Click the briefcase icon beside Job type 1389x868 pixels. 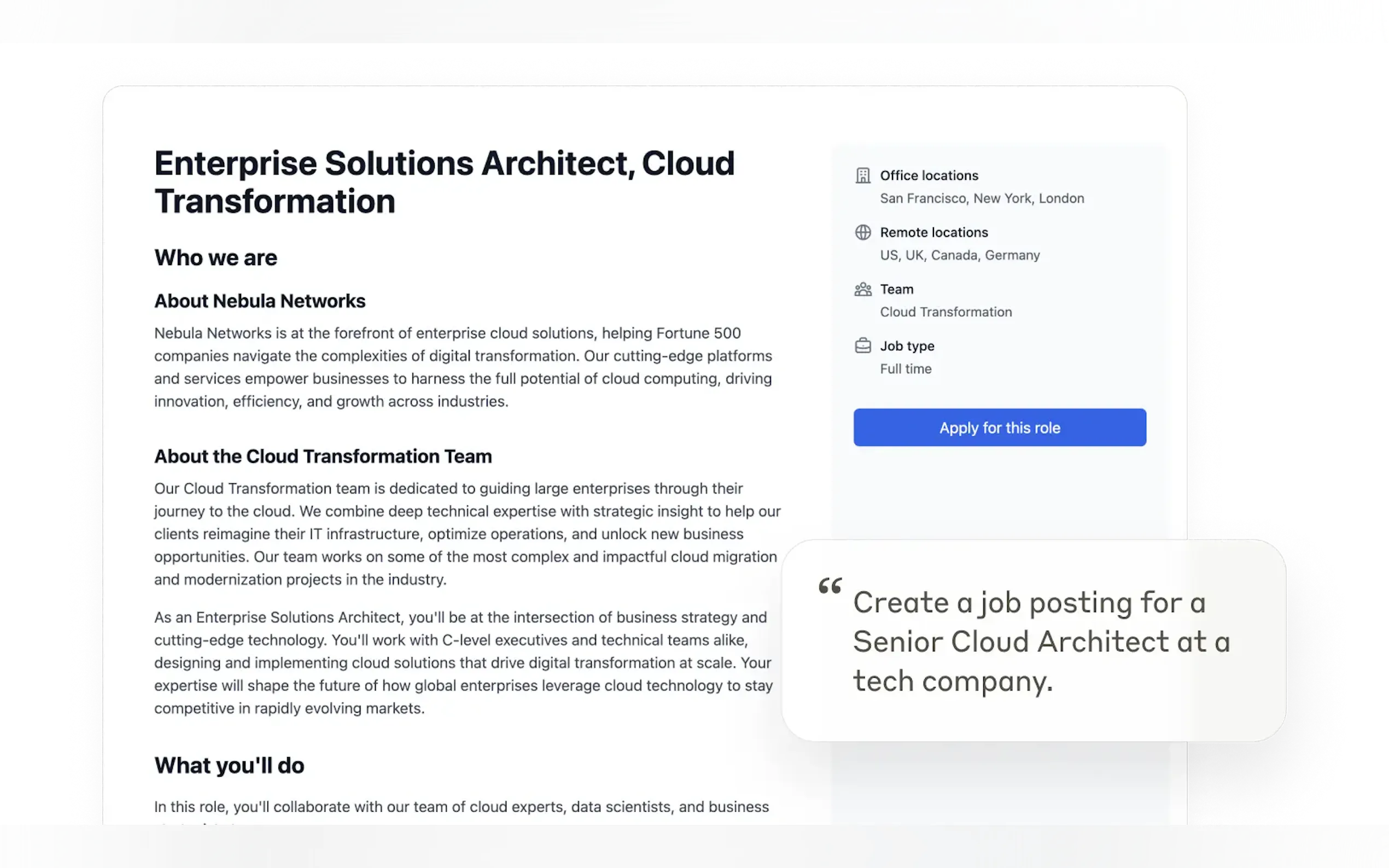(862, 345)
